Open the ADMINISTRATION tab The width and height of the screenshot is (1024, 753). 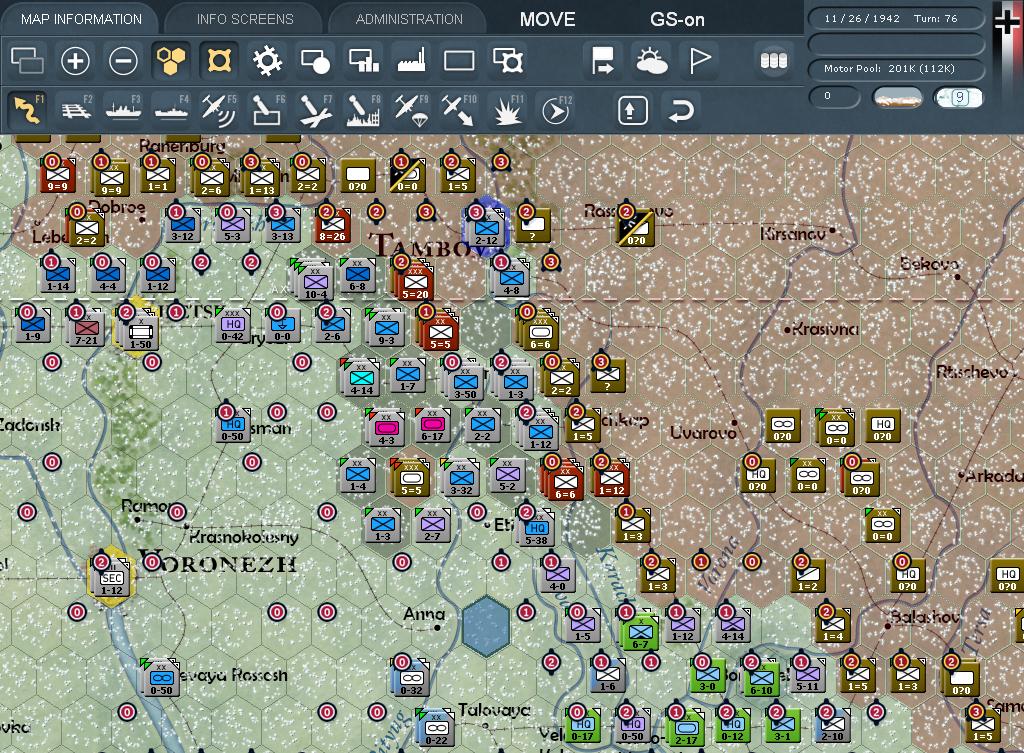(409, 19)
